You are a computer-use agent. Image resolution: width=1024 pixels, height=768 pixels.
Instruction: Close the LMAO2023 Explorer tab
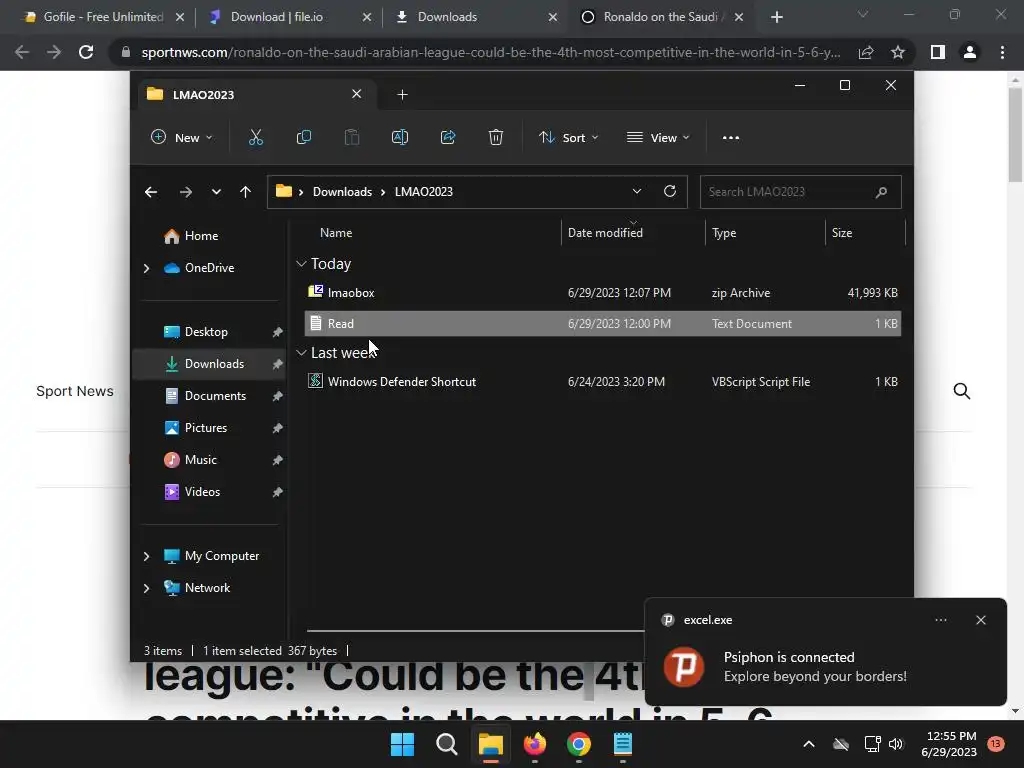coord(357,94)
